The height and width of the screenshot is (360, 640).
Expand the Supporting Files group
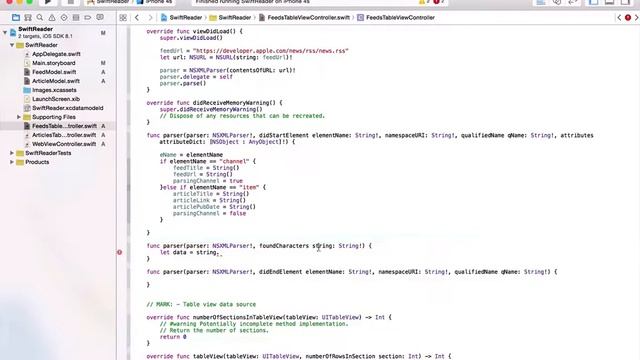[19, 117]
